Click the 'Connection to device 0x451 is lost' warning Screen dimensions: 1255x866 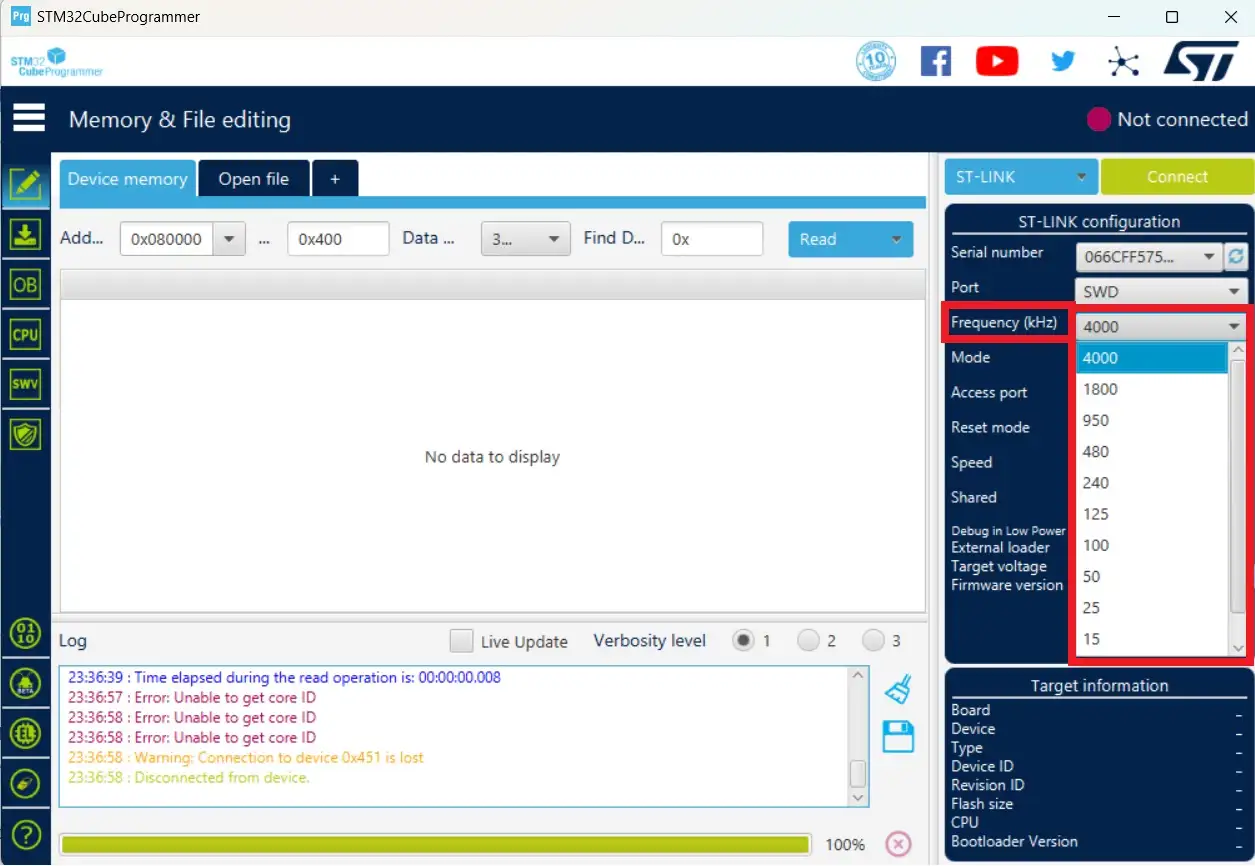246,757
